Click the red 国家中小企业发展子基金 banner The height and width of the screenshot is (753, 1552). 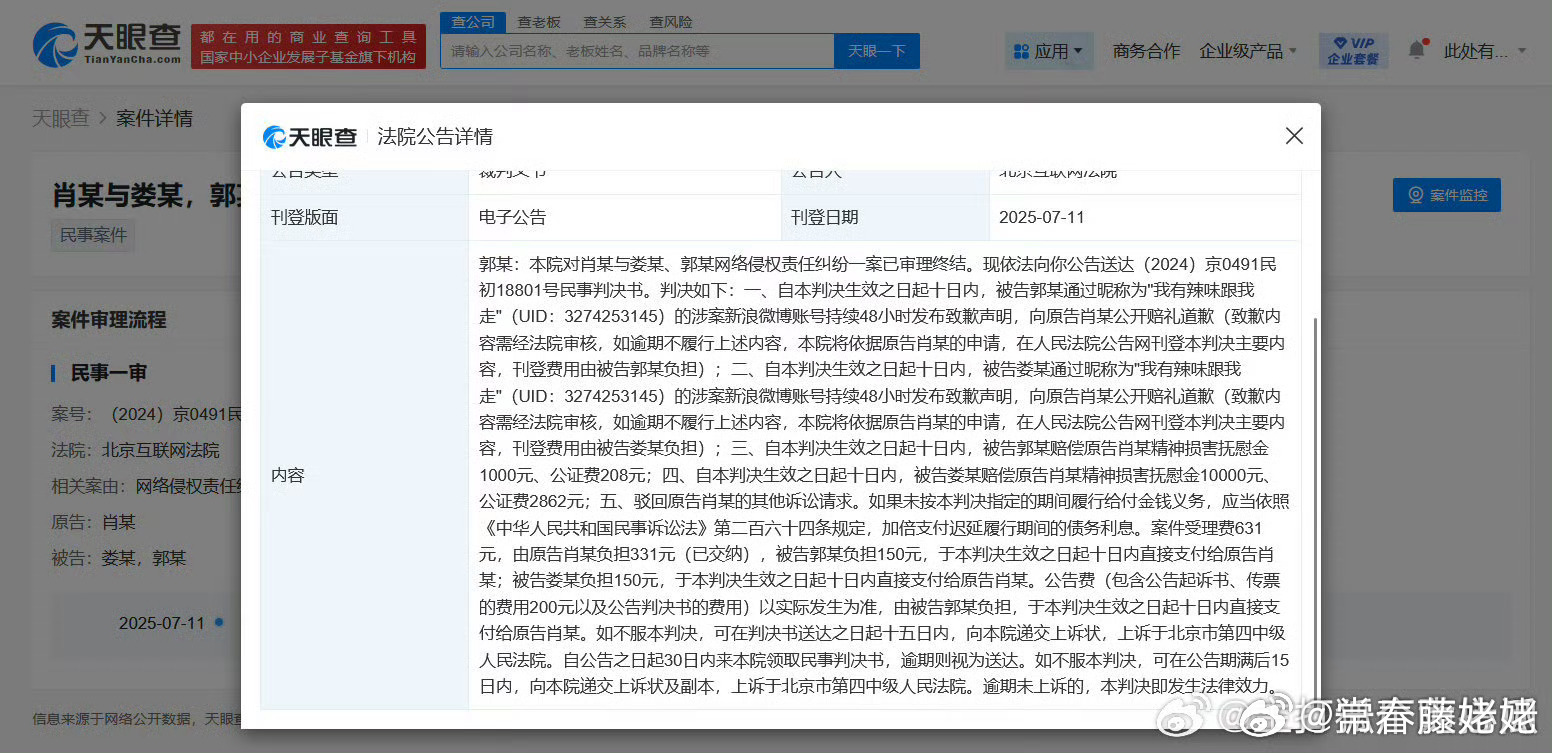(308, 47)
